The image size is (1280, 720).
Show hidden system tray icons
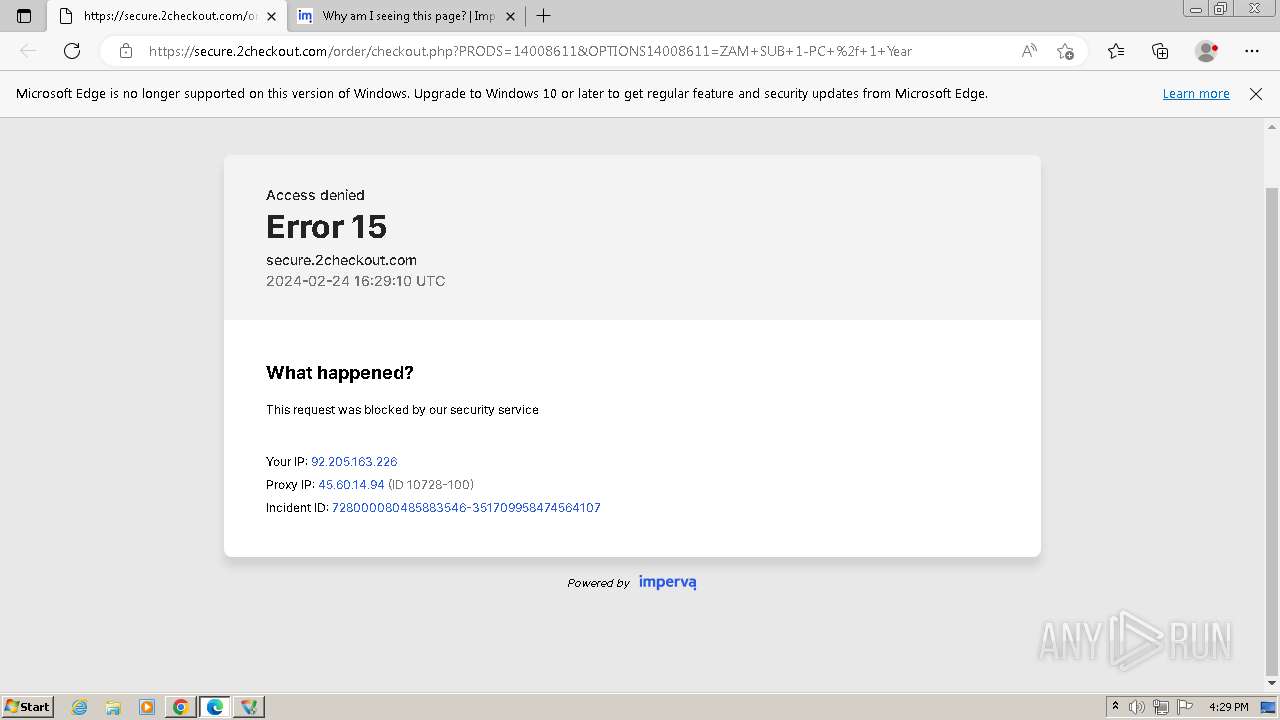coord(1116,707)
